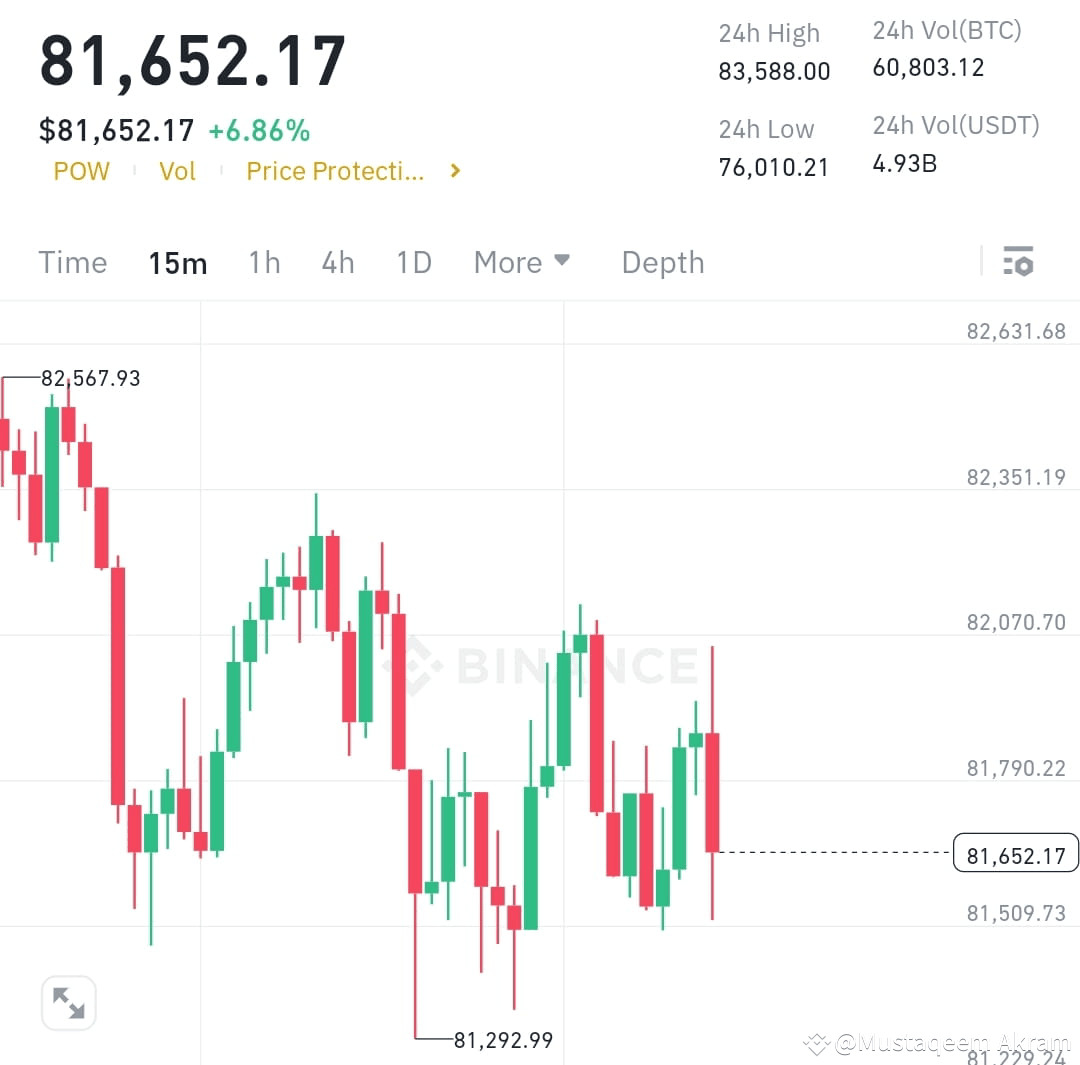Click the POW tag label

[81, 171]
